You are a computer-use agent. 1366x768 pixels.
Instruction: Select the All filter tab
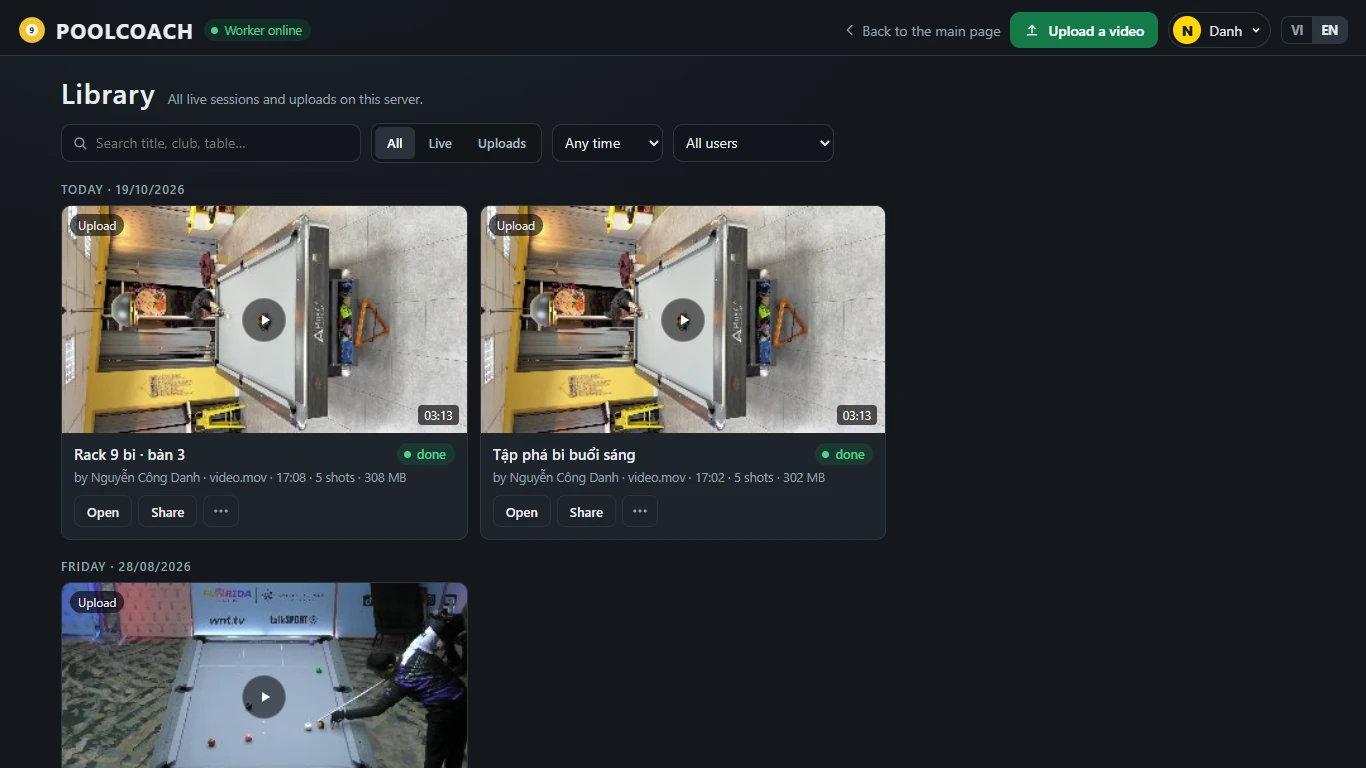tap(395, 143)
